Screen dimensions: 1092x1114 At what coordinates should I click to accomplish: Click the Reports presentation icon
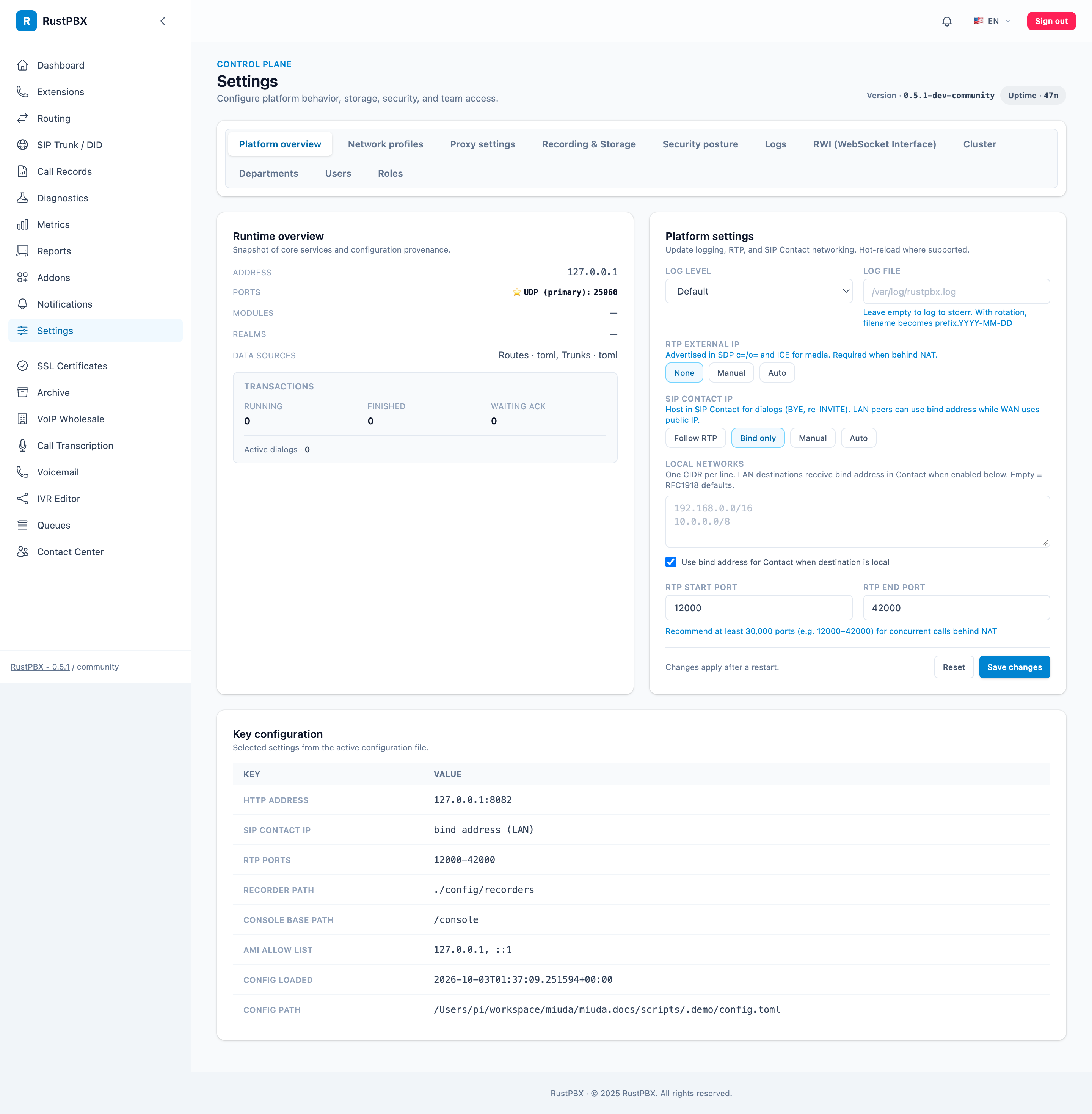point(22,251)
